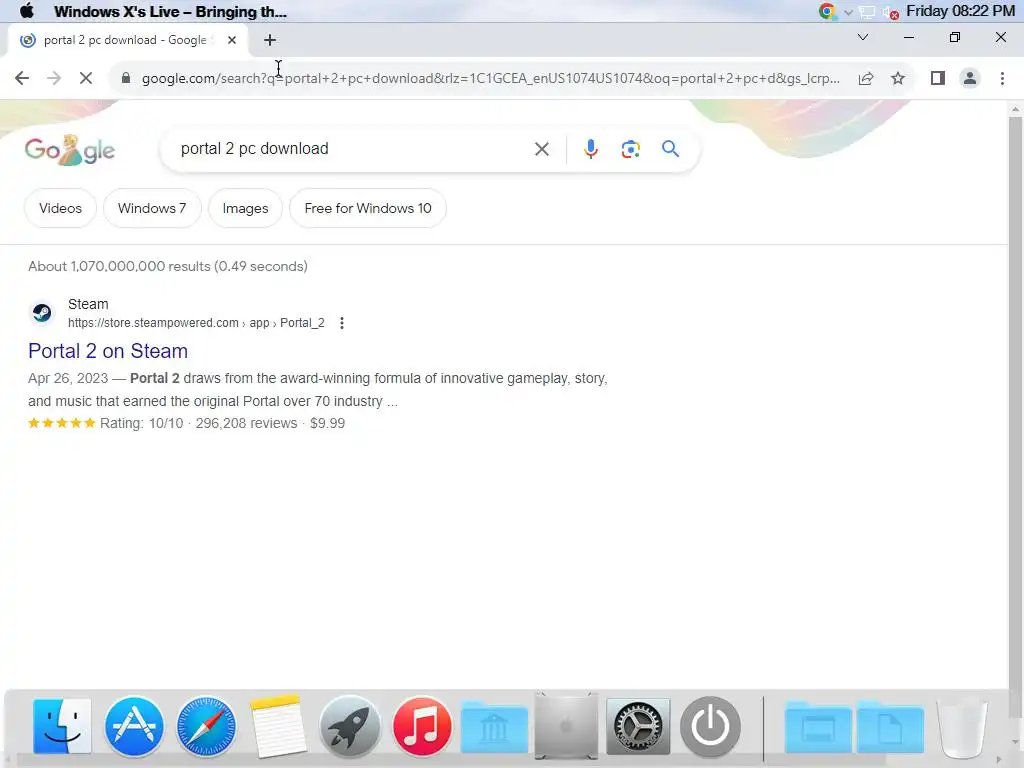Click the lock icon in address bar
The image size is (1024, 768).
[x=126, y=78]
